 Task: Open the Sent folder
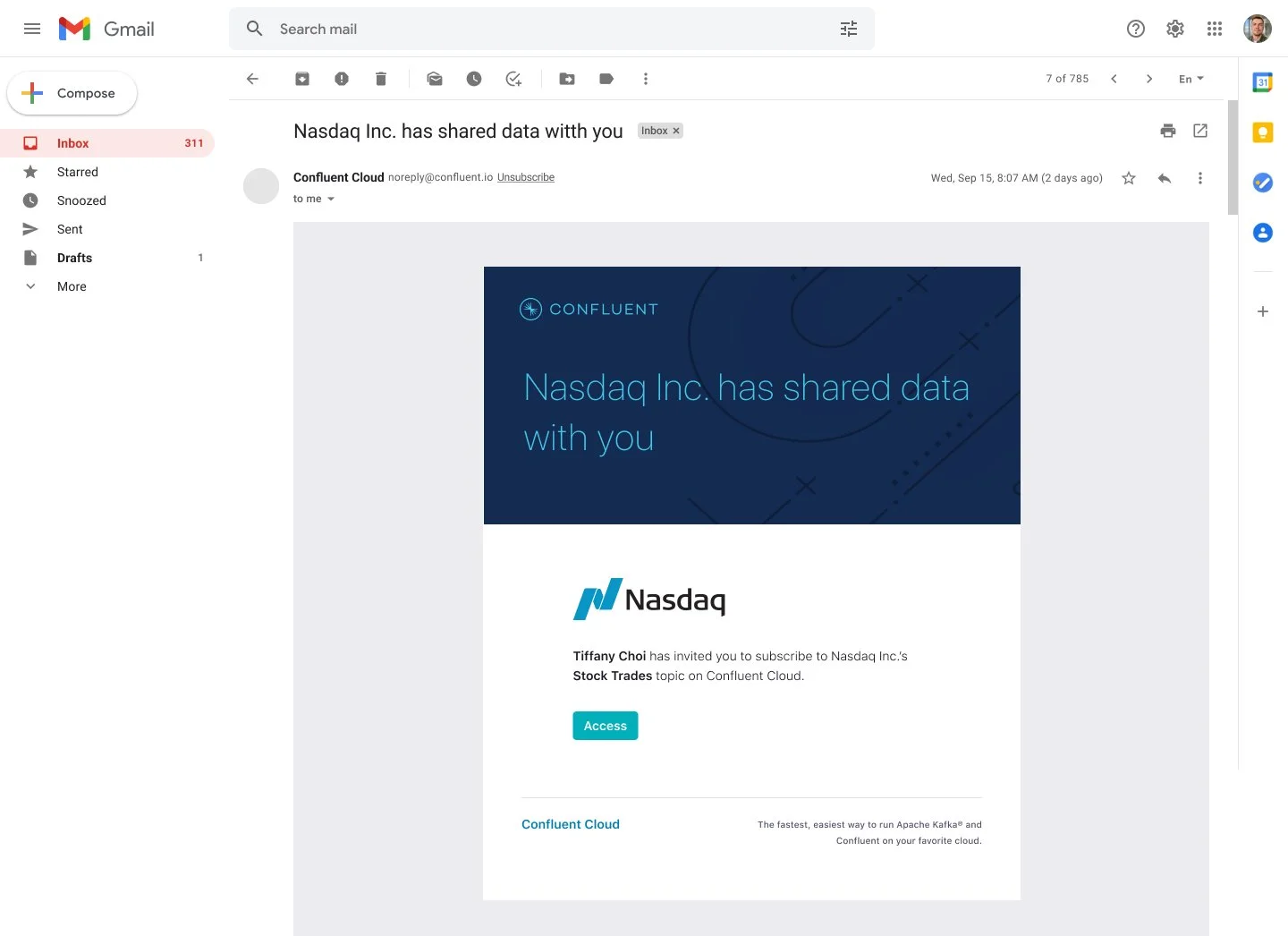(x=107, y=229)
